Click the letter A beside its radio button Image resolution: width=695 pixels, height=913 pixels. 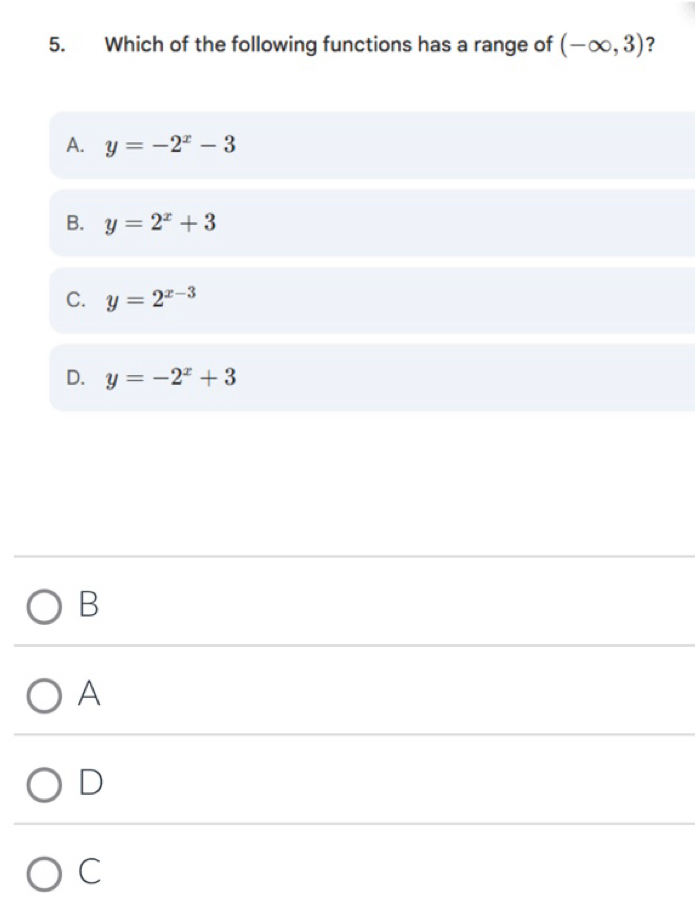[x=89, y=693]
